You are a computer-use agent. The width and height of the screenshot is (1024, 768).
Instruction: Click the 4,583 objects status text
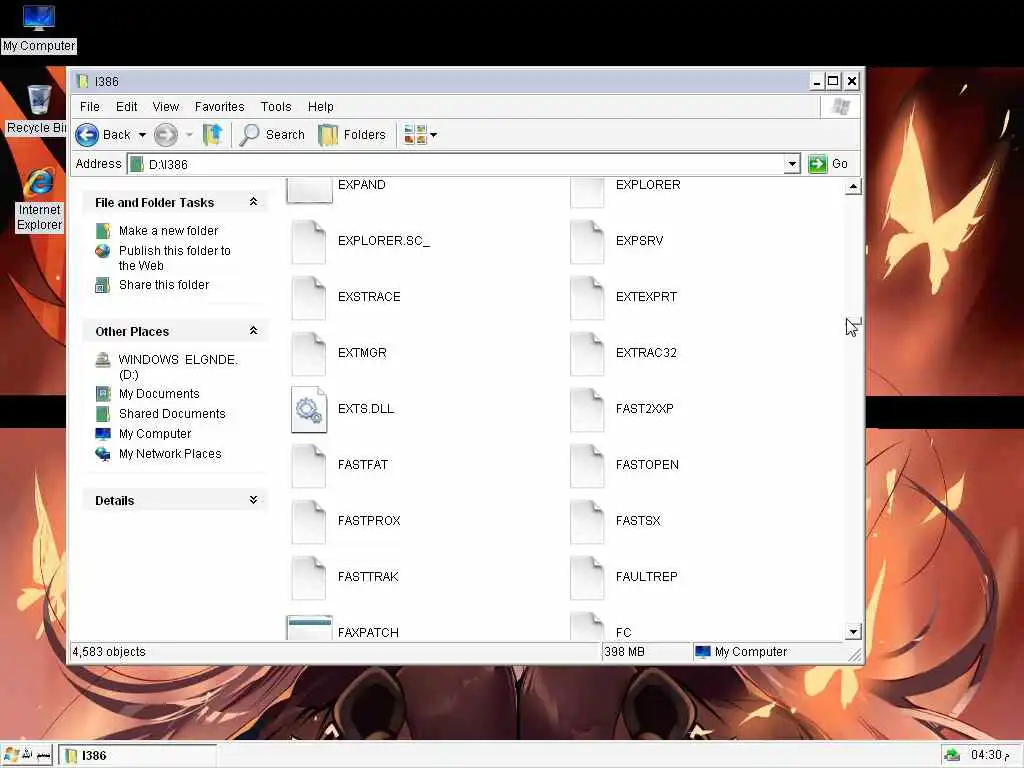[x=109, y=652]
